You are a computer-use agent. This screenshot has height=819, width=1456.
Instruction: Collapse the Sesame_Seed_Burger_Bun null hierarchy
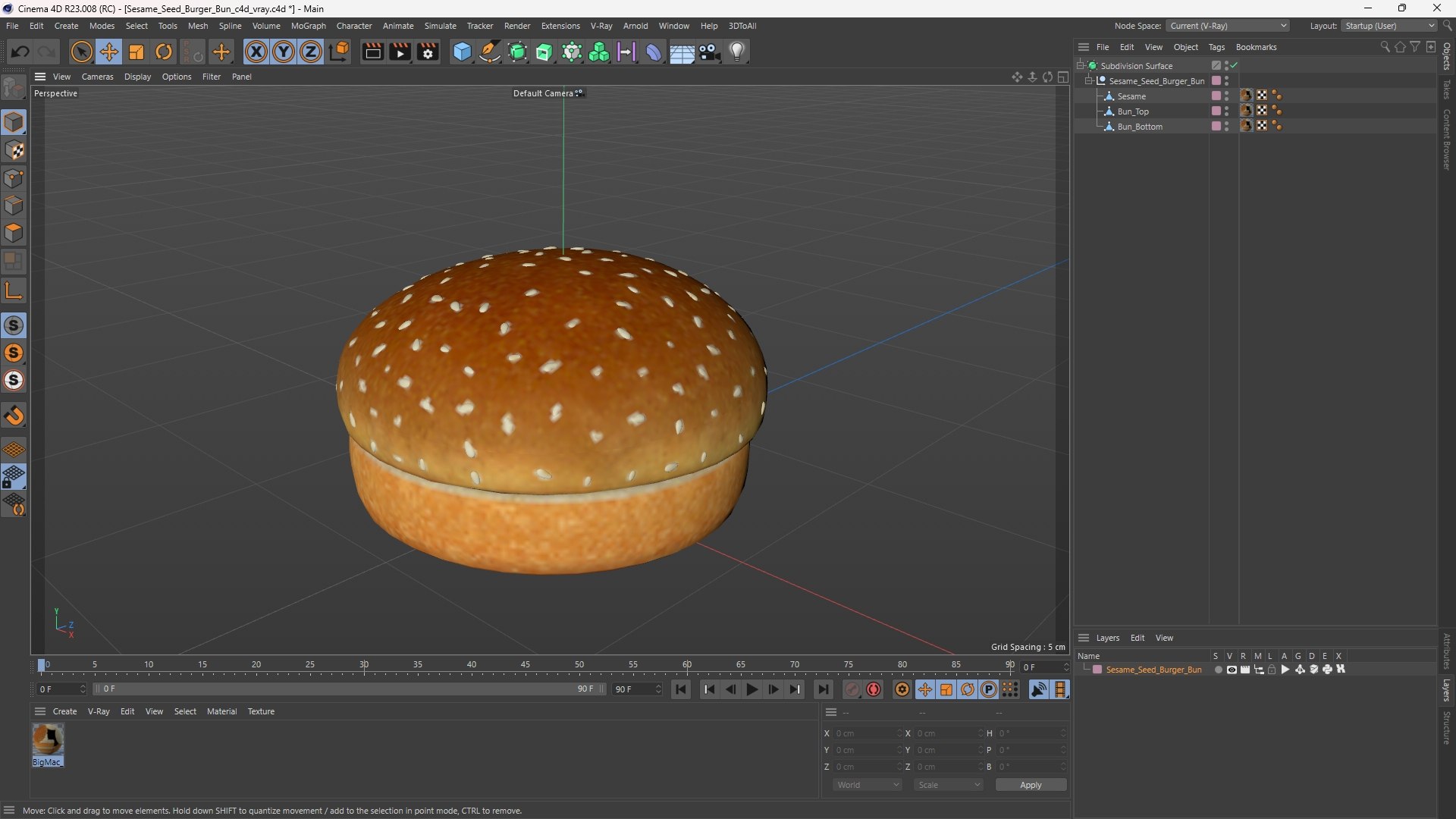pos(1089,81)
